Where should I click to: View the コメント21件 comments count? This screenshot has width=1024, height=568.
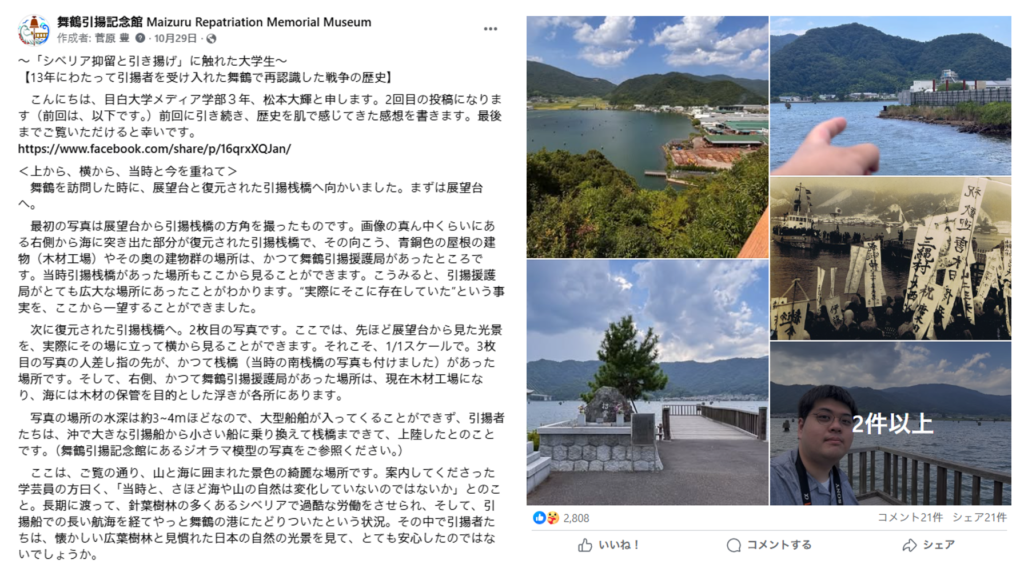(x=910, y=518)
